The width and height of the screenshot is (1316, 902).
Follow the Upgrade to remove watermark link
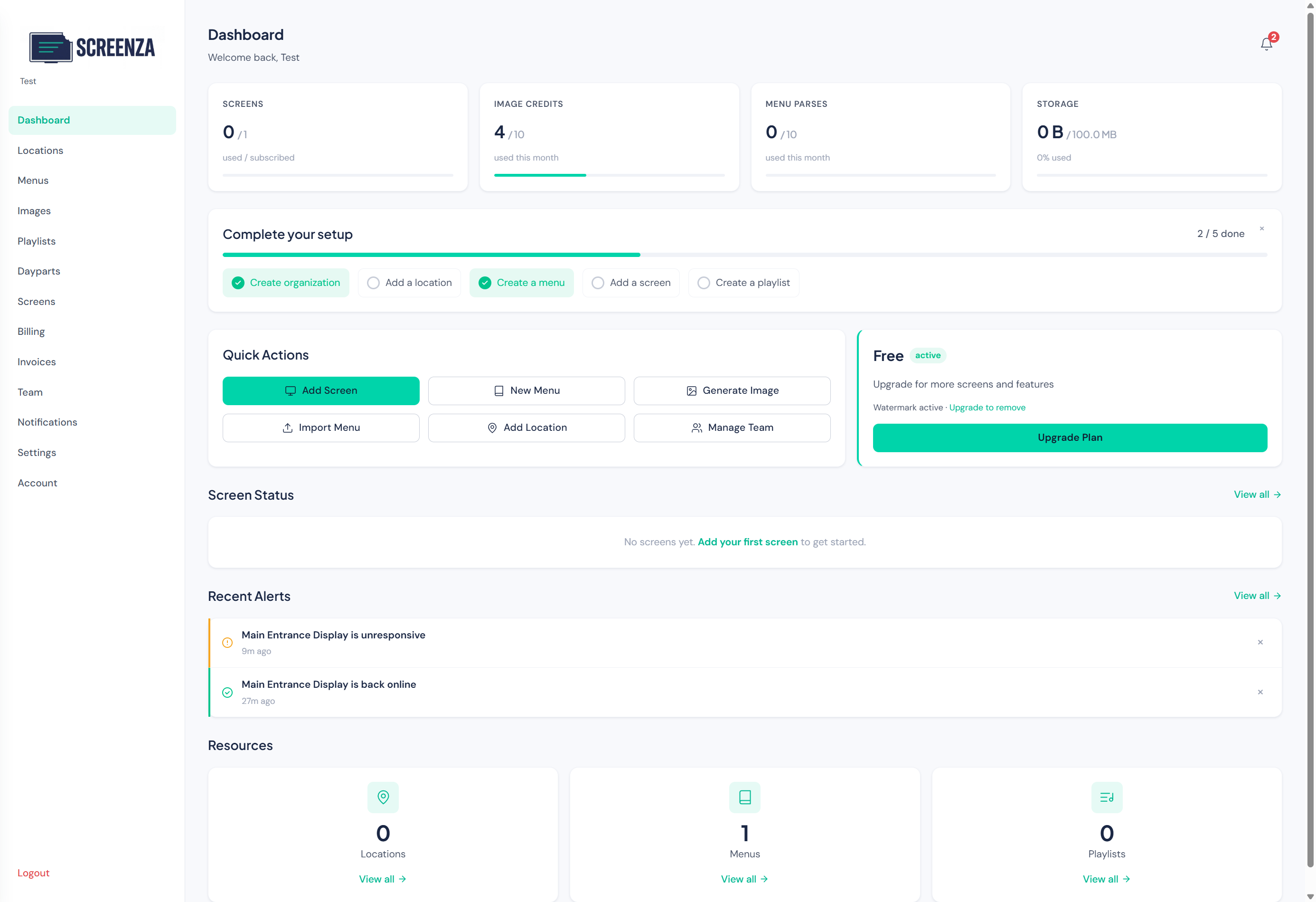987,408
